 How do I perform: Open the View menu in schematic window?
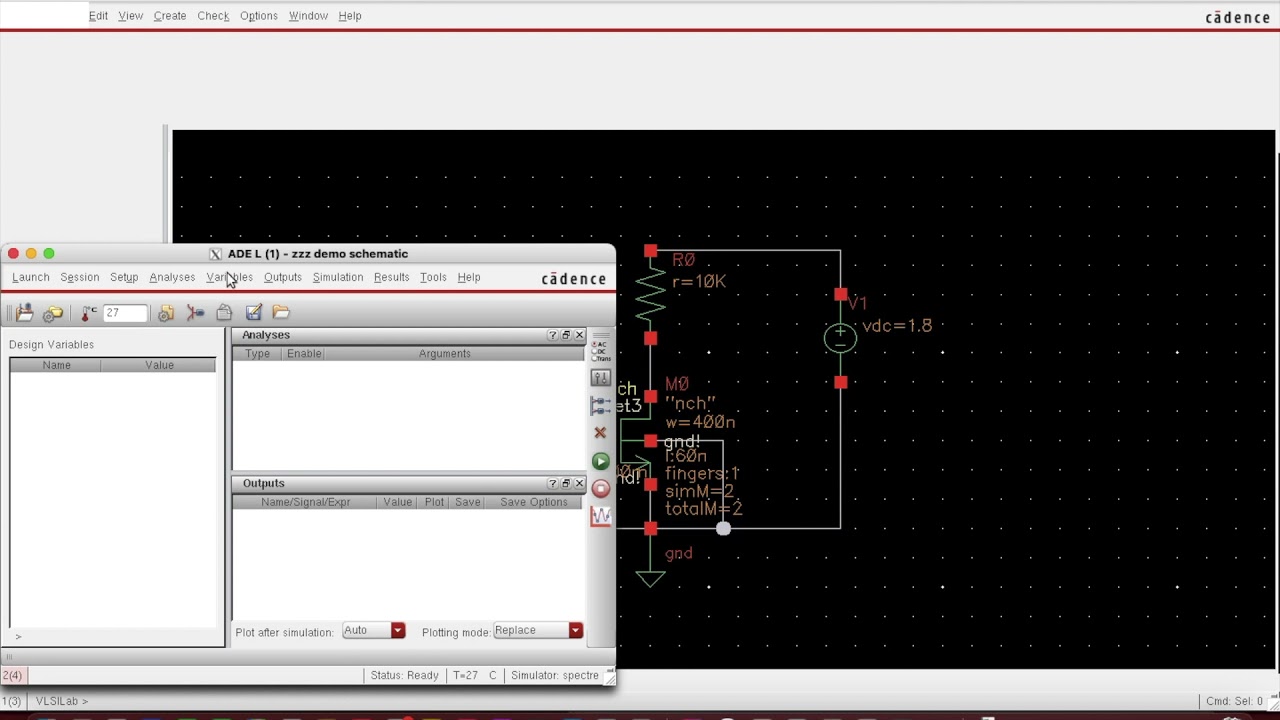click(130, 16)
